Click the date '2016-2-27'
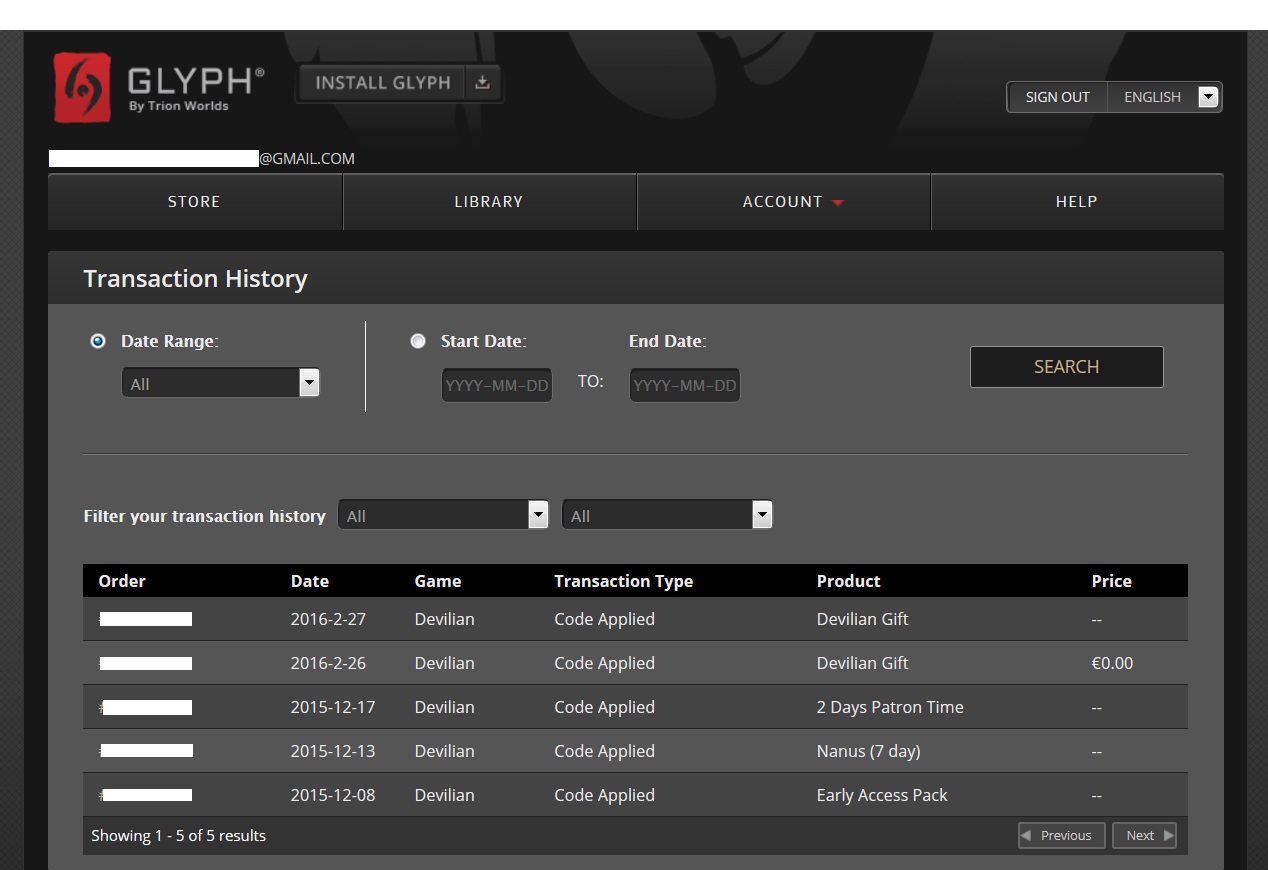This screenshot has height=870, width=1268. [329, 619]
